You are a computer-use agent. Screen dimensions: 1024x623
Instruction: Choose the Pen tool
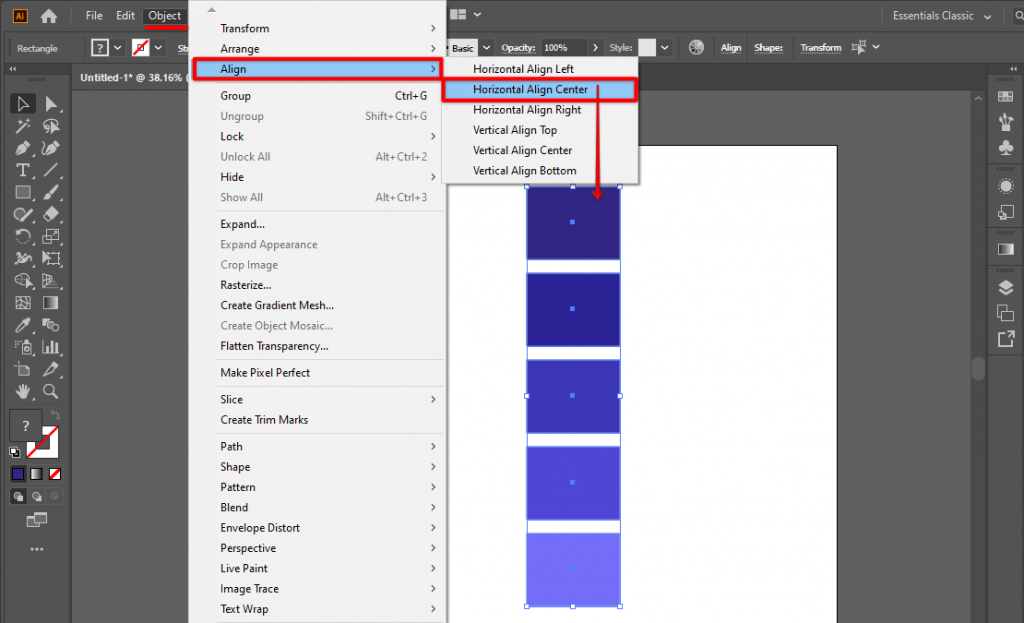tap(22, 148)
